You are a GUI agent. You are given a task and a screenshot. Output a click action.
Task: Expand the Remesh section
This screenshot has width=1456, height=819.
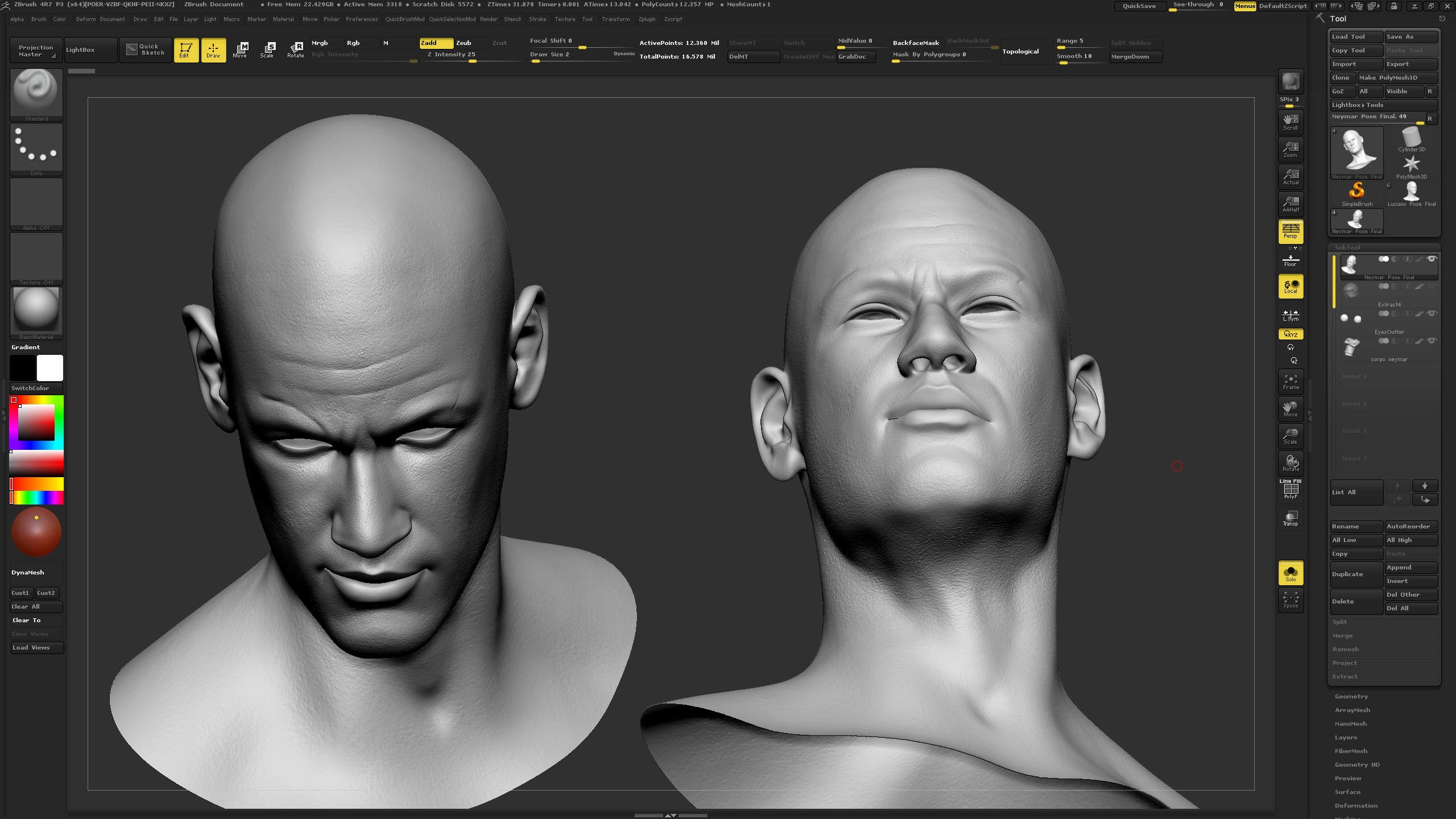pyautogui.click(x=1346, y=649)
